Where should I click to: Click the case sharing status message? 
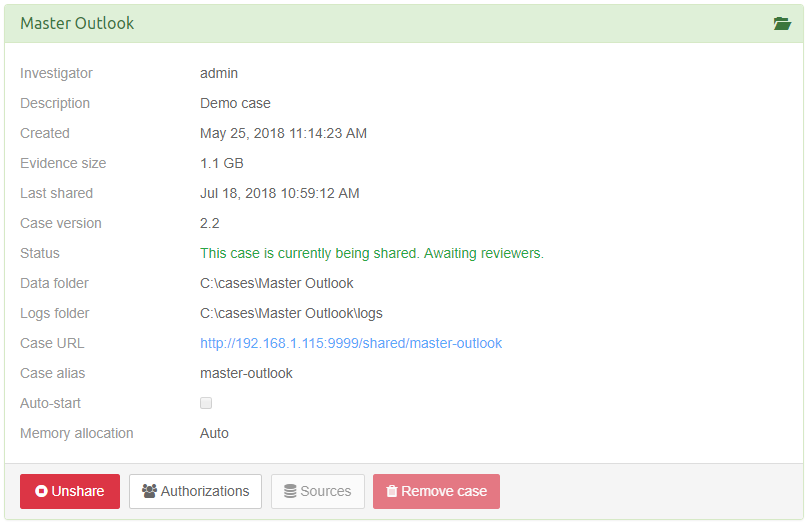[372, 253]
